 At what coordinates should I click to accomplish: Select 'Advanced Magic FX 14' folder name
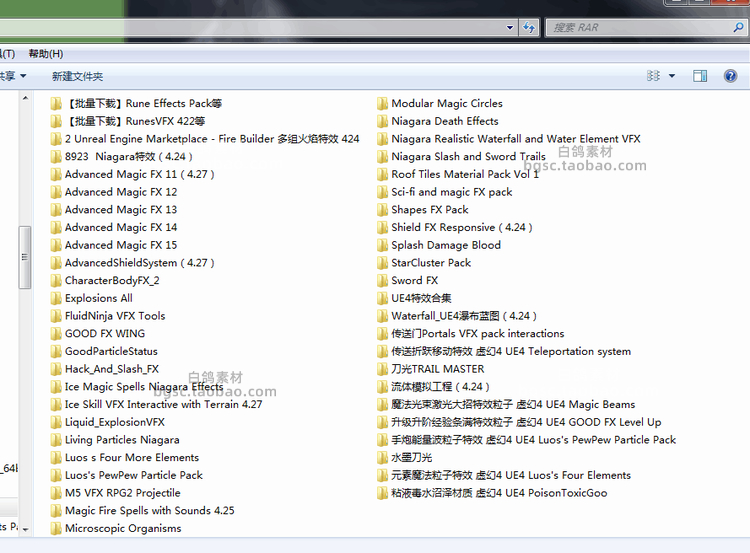coord(121,227)
